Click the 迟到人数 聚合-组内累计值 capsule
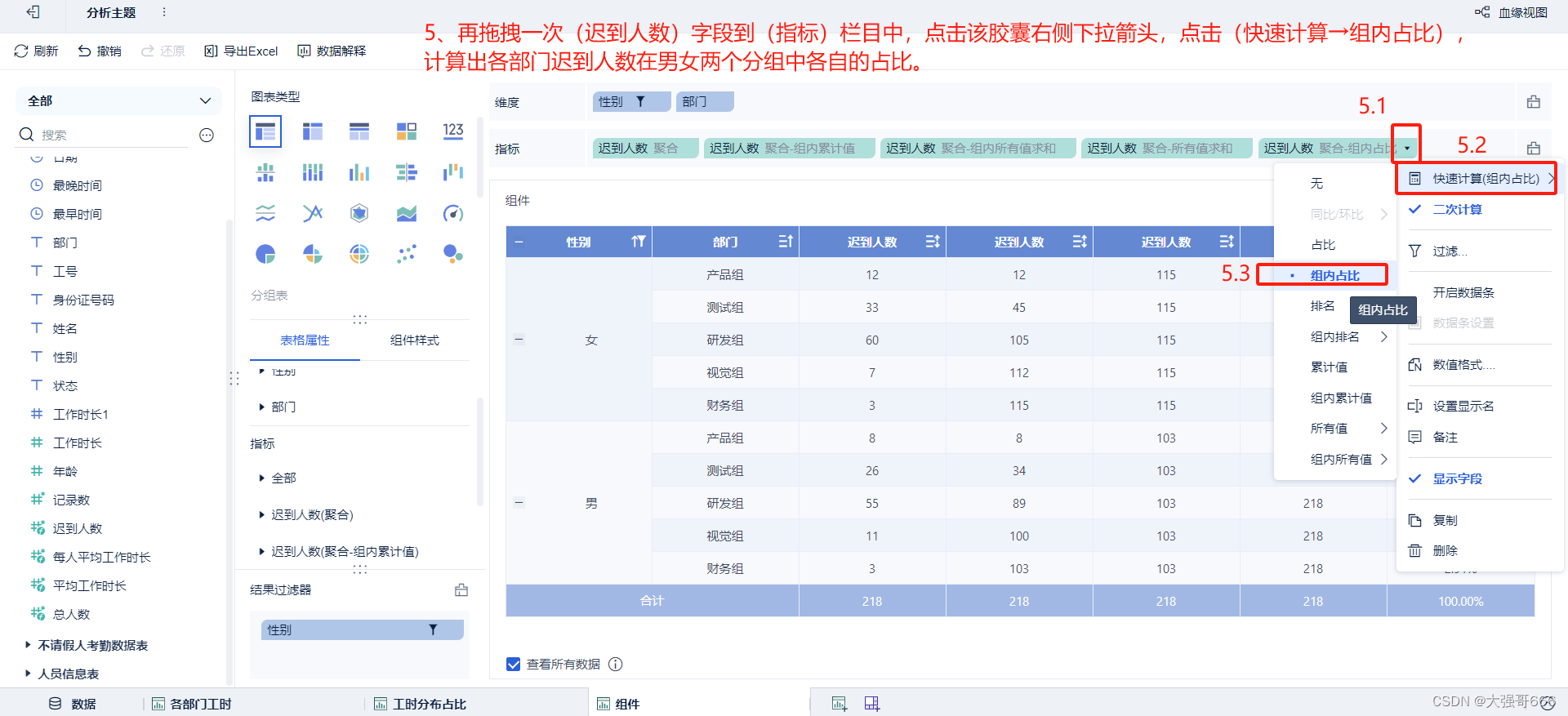Screen dimensions: 1568x716 coord(789,148)
